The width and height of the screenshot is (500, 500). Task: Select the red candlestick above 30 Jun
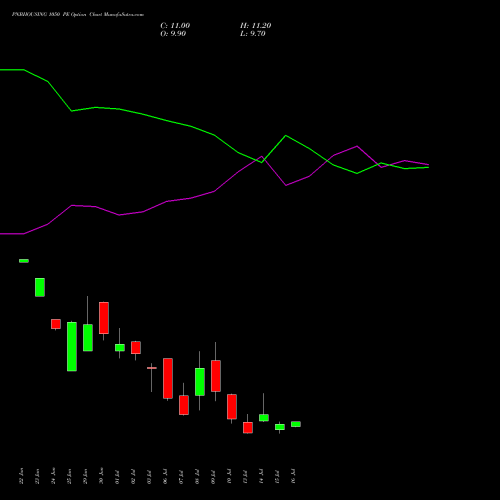click(104, 318)
